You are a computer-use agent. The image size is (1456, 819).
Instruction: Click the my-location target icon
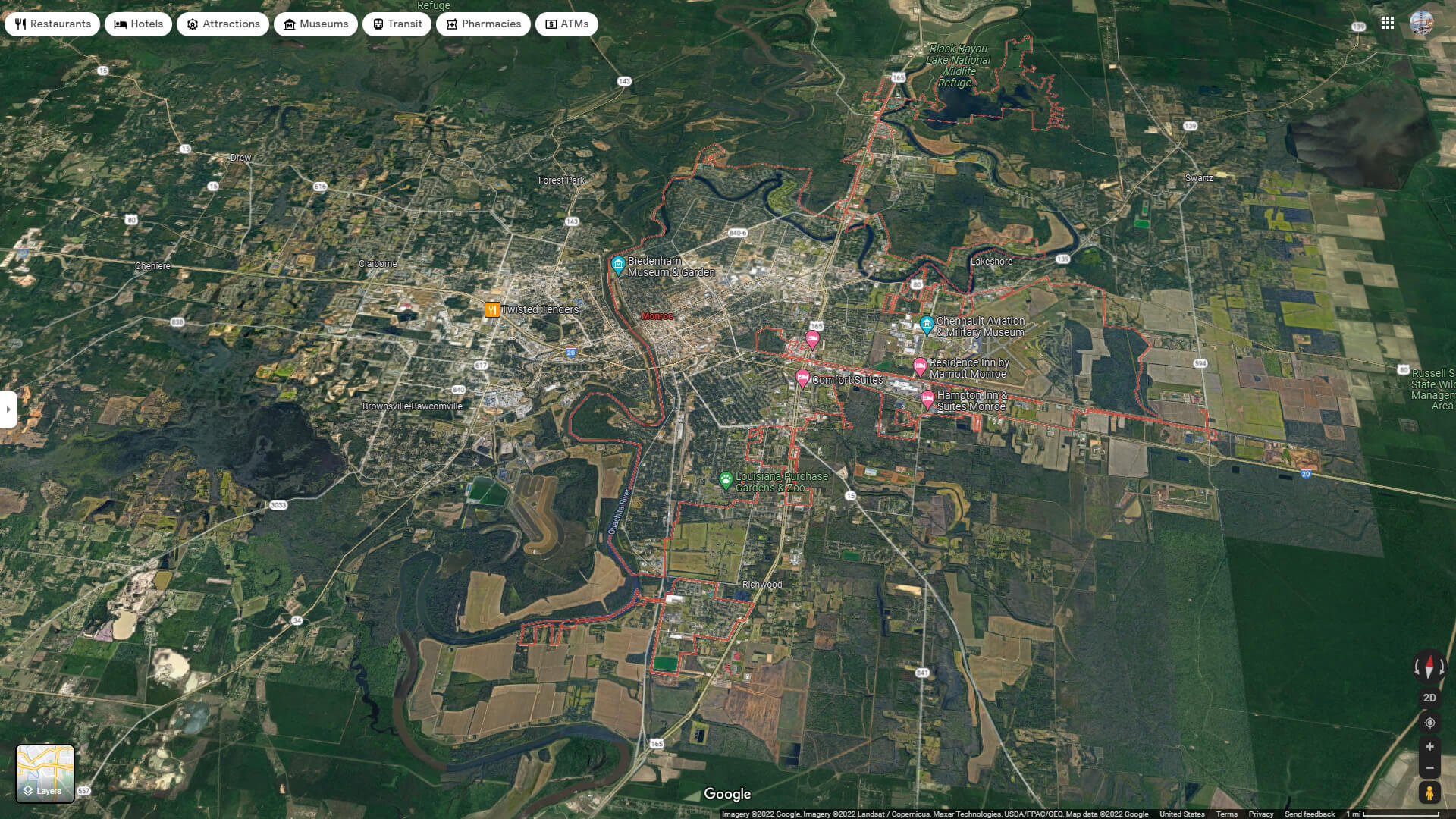tap(1429, 721)
